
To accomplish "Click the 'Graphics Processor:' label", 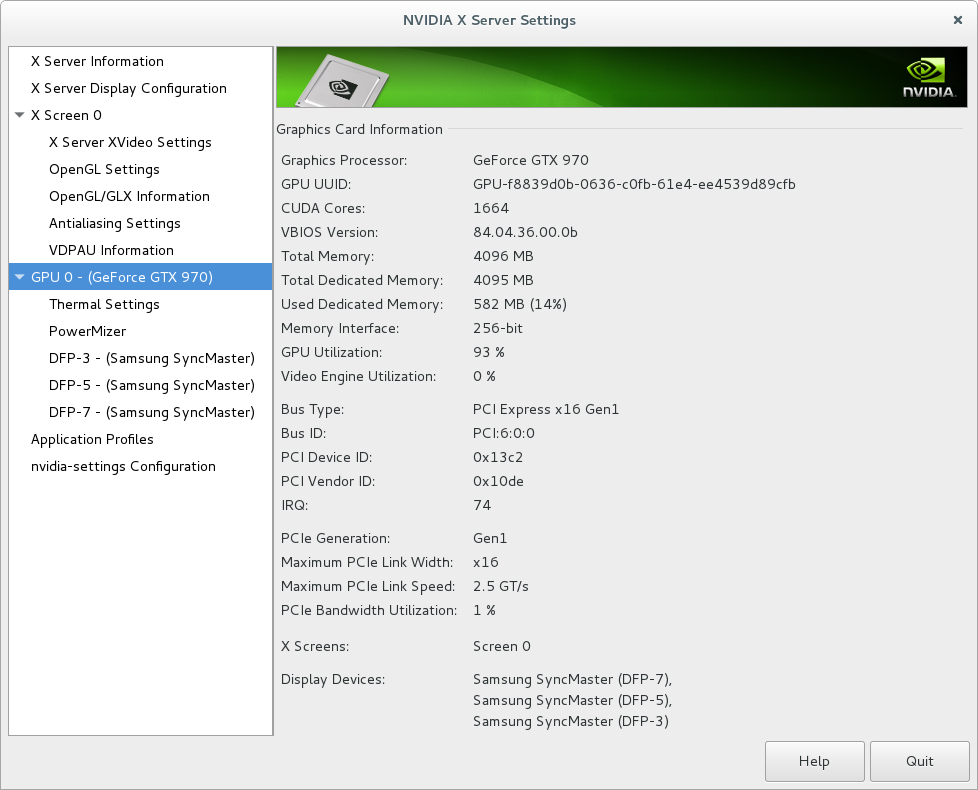I will pos(344,160).
